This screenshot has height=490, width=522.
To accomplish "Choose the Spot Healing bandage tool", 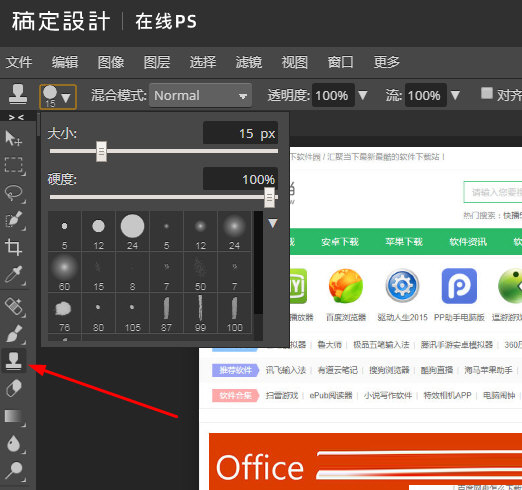I will coord(14,307).
